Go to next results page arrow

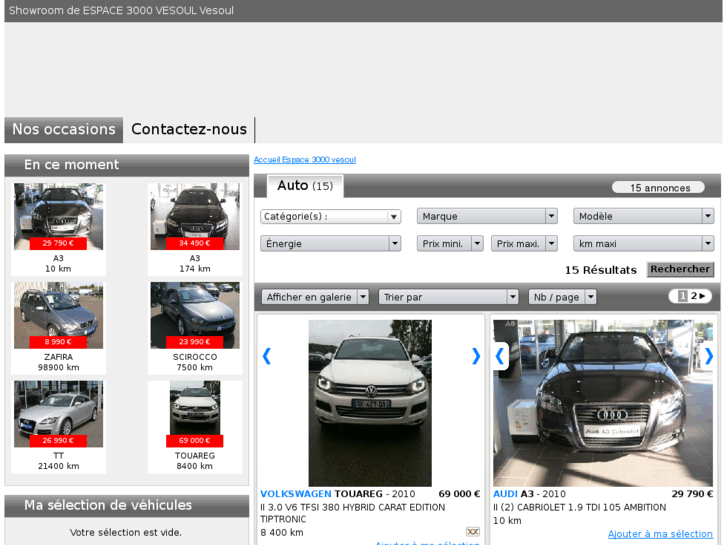[701, 296]
